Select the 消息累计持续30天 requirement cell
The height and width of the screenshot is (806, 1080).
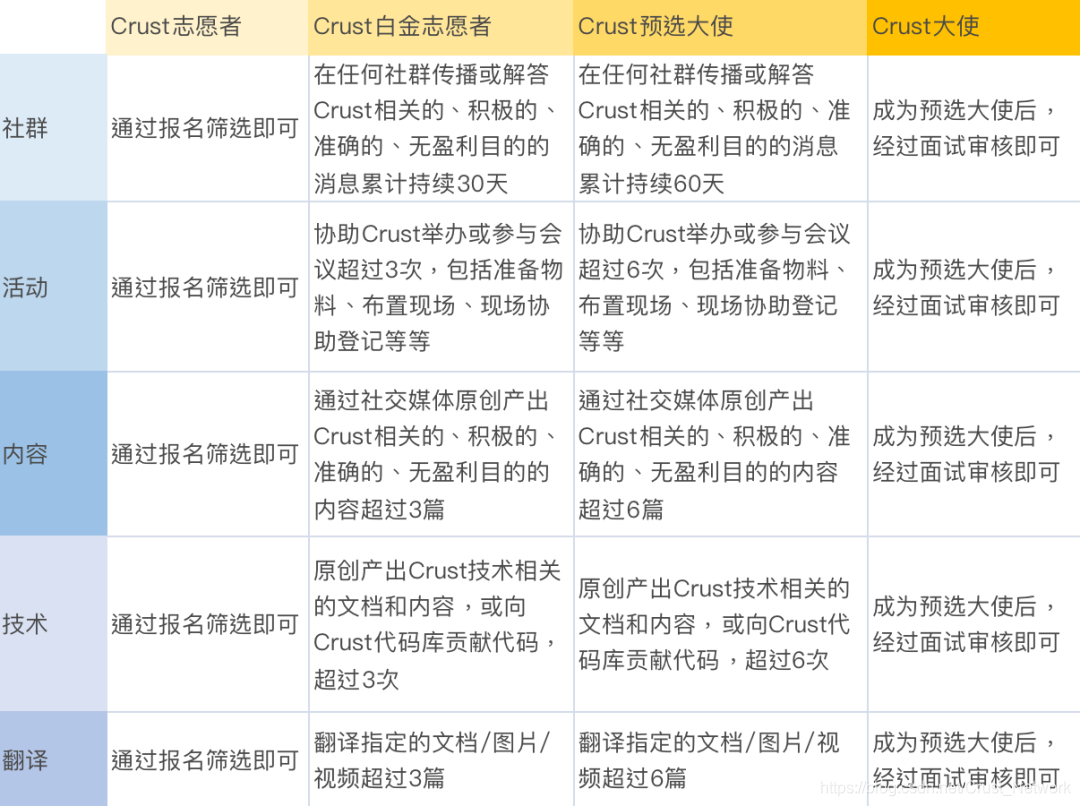(x=440, y=129)
